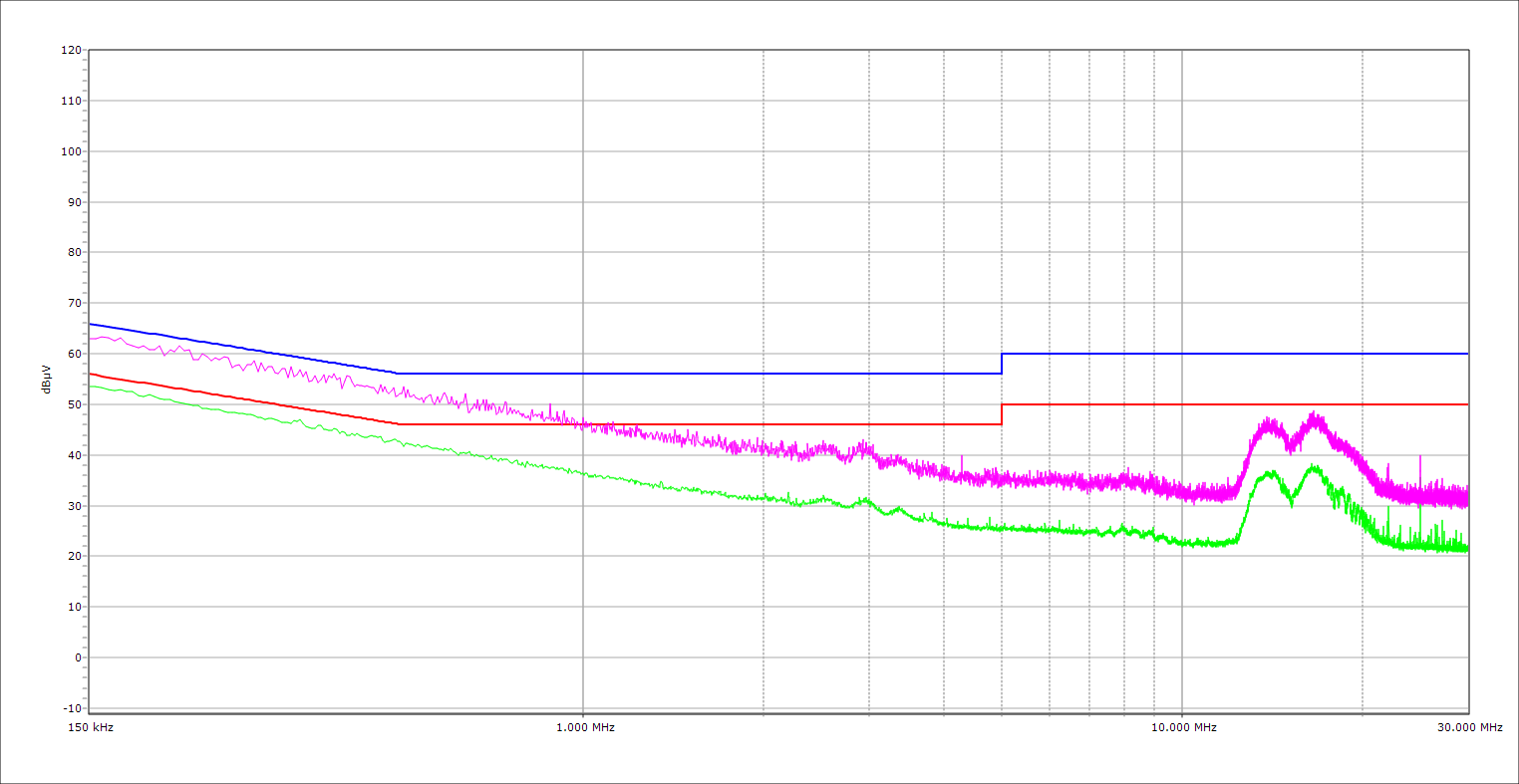Click the 90 value on the y-axis
The image size is (1519, 784).
[x=73, y=202]
